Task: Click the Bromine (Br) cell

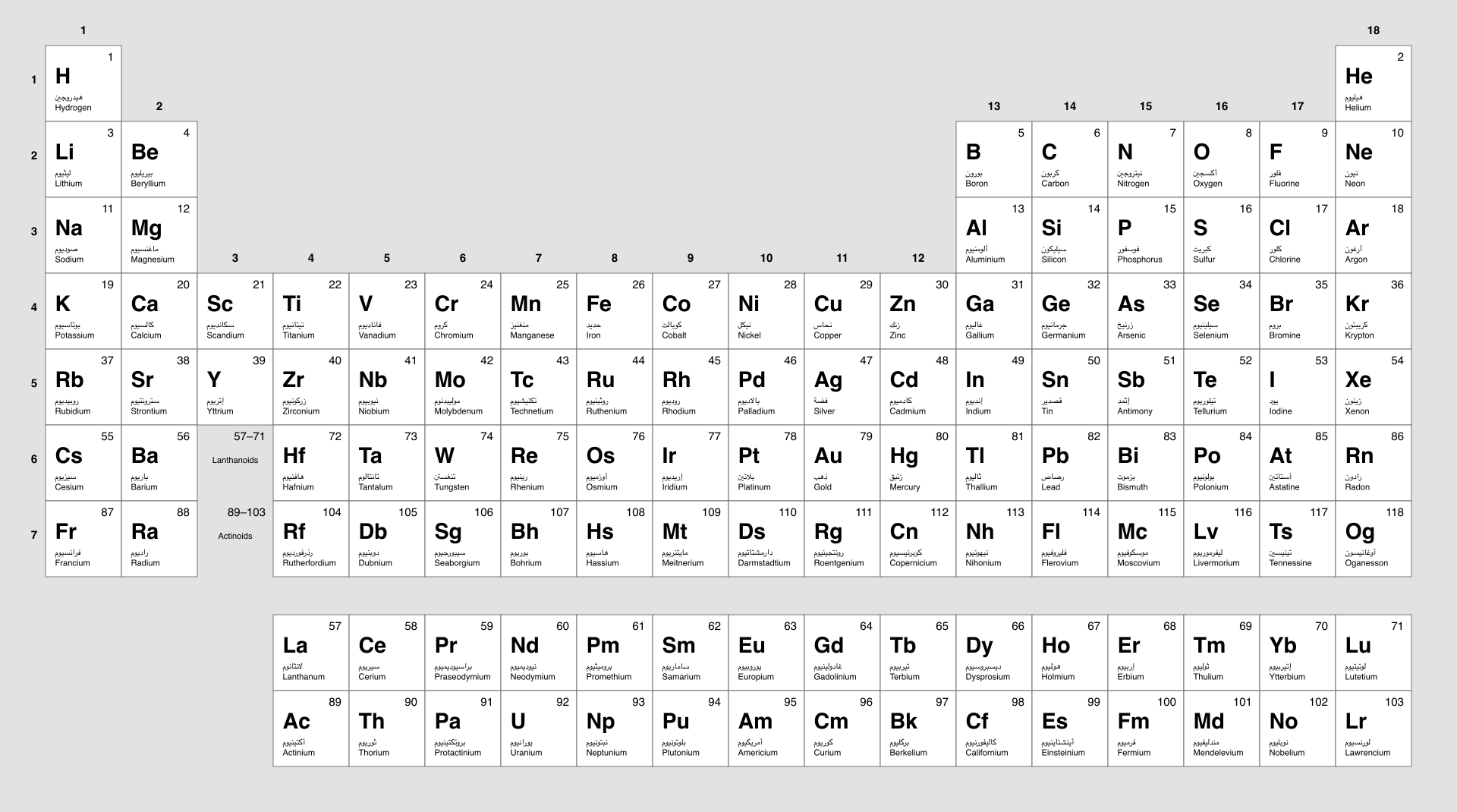Action: click(1298, 311)
